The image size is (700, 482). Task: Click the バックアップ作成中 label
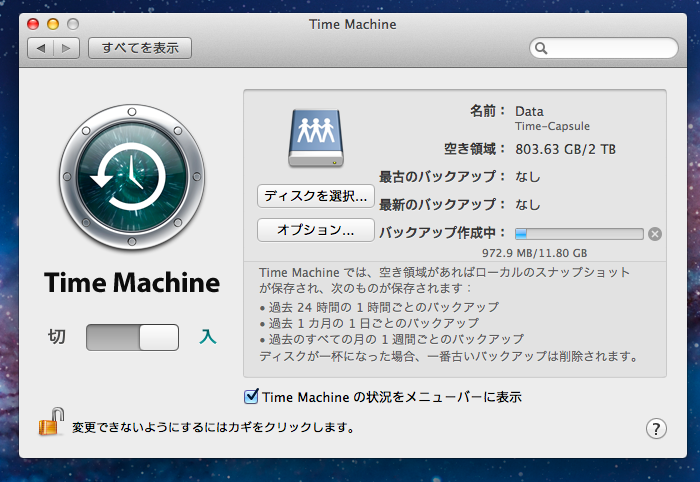442,233
